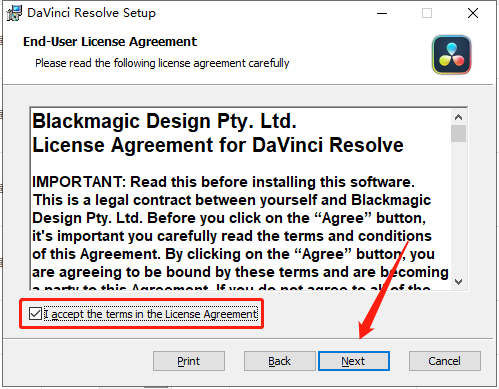Click the 'Blackmagic Design Pty. Ltd.' heading
This screenshot has height=389, width=499.
[164, 121]
